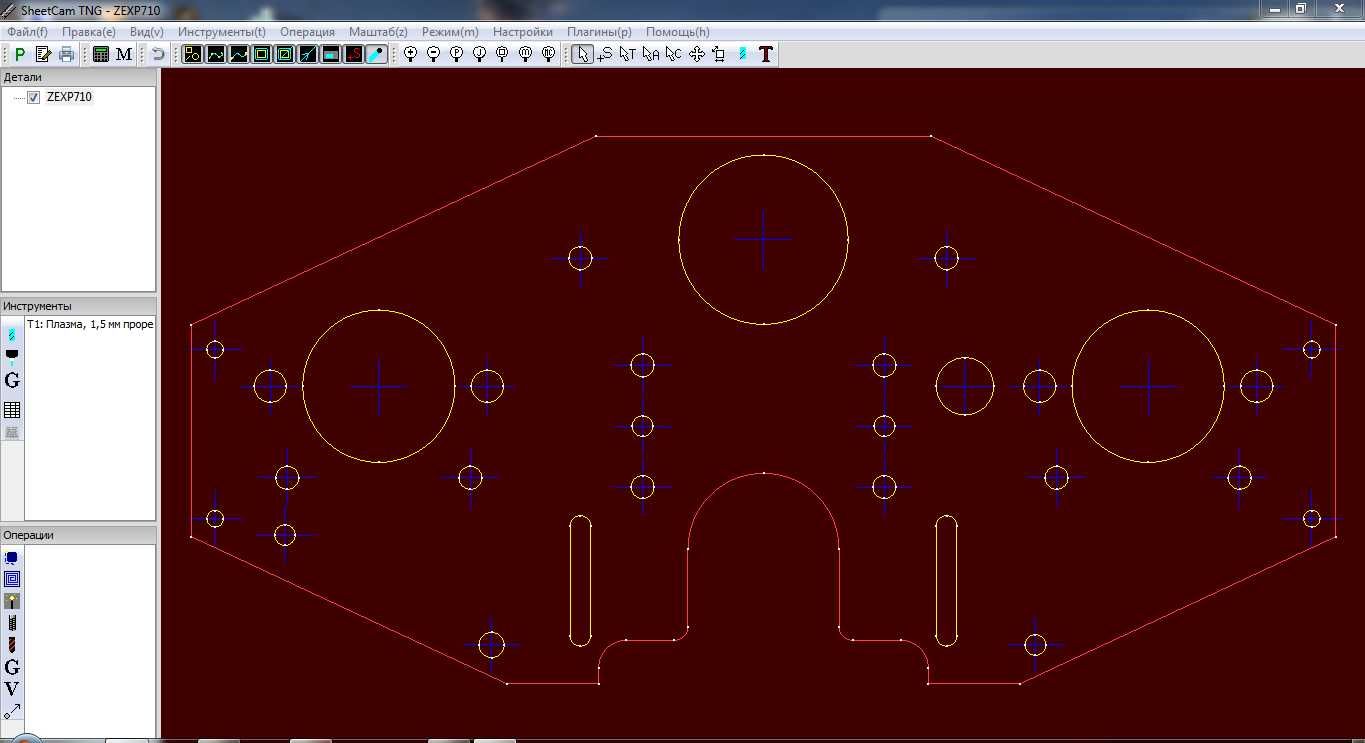Open tool table grid icon in Инструменты
Viewport: 1365px width, 743px height.
(12, 409)
